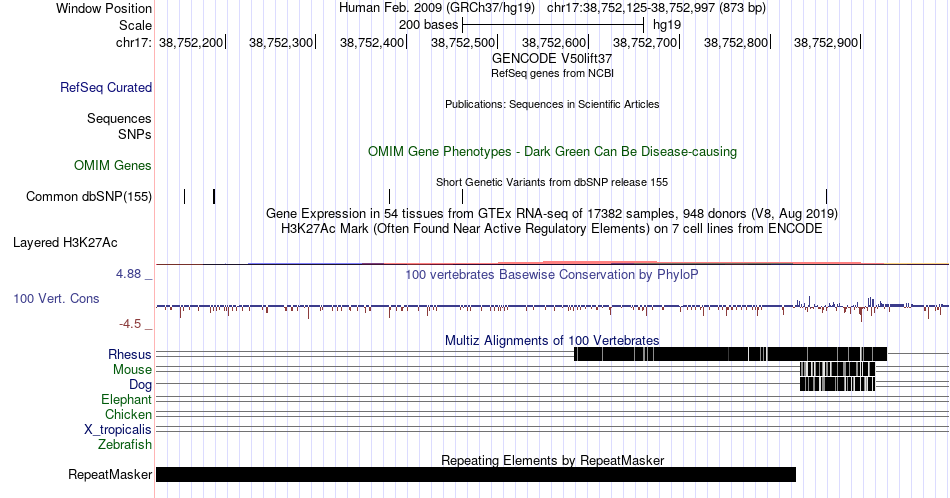
Task: Click the RepeatMasker track label
Action: pyautogui.click(x=110, y=474)
